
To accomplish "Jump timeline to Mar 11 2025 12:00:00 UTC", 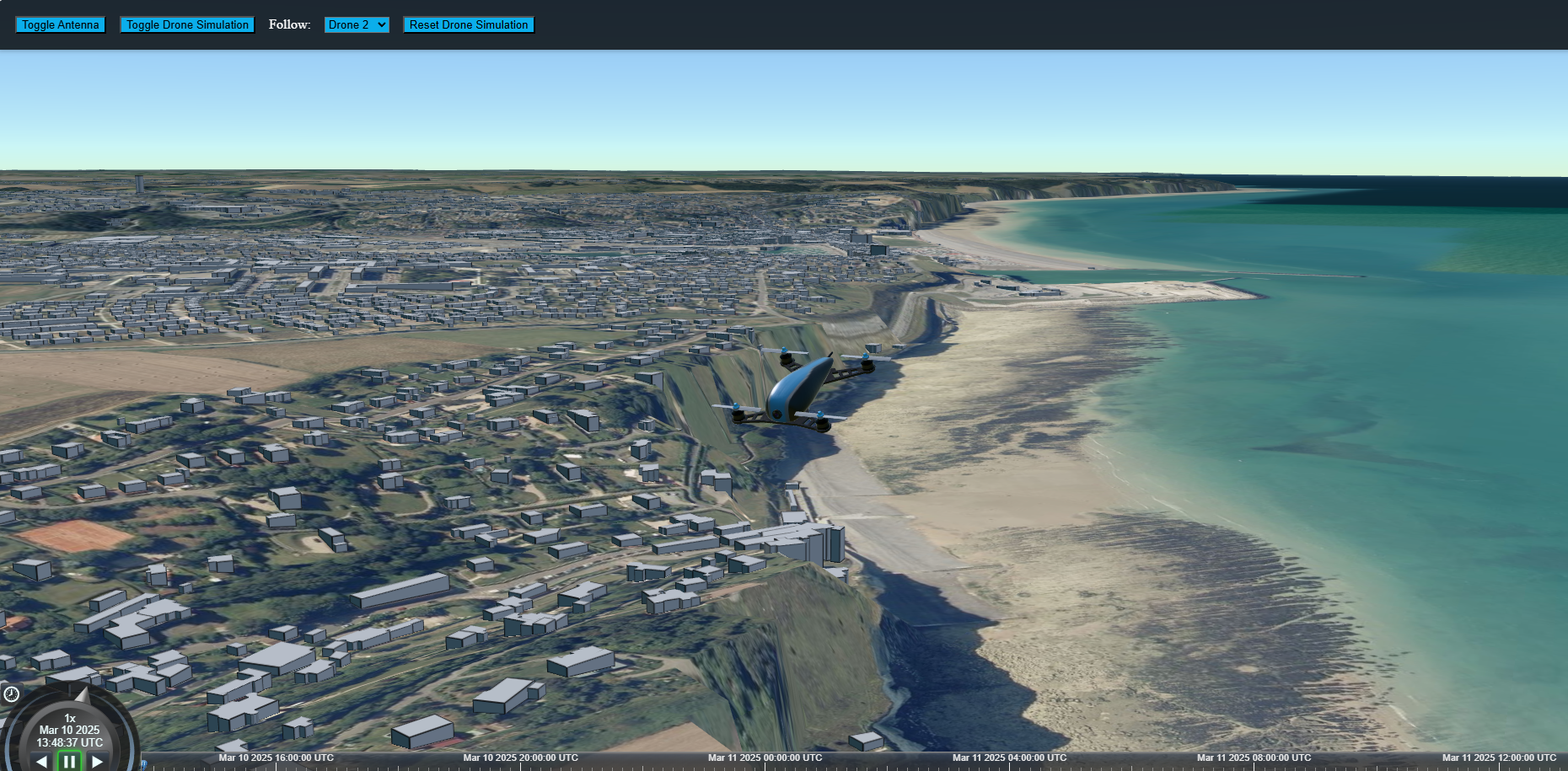I will 1499,758.
